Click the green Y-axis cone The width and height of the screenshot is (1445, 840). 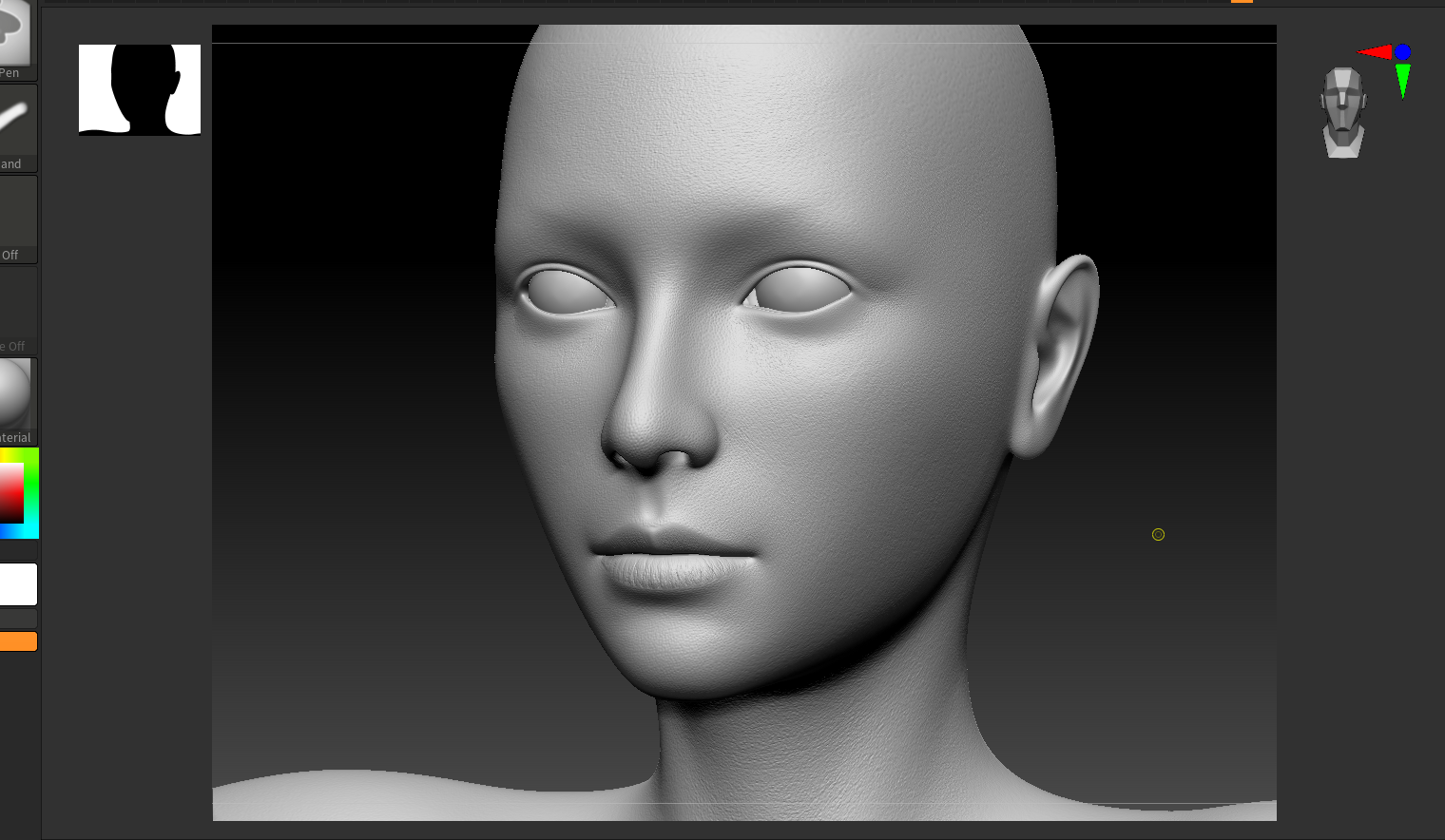click(x=1403, y=80)
